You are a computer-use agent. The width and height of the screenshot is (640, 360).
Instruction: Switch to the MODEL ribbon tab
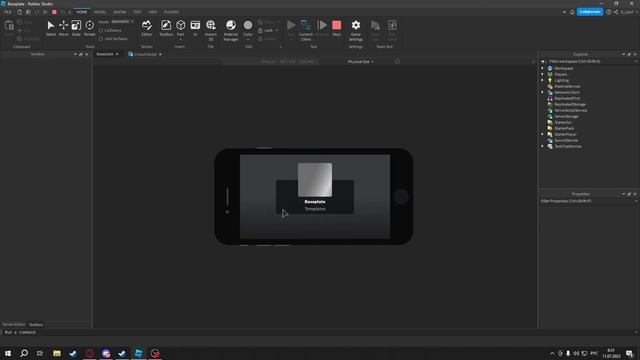coord(100,12)
